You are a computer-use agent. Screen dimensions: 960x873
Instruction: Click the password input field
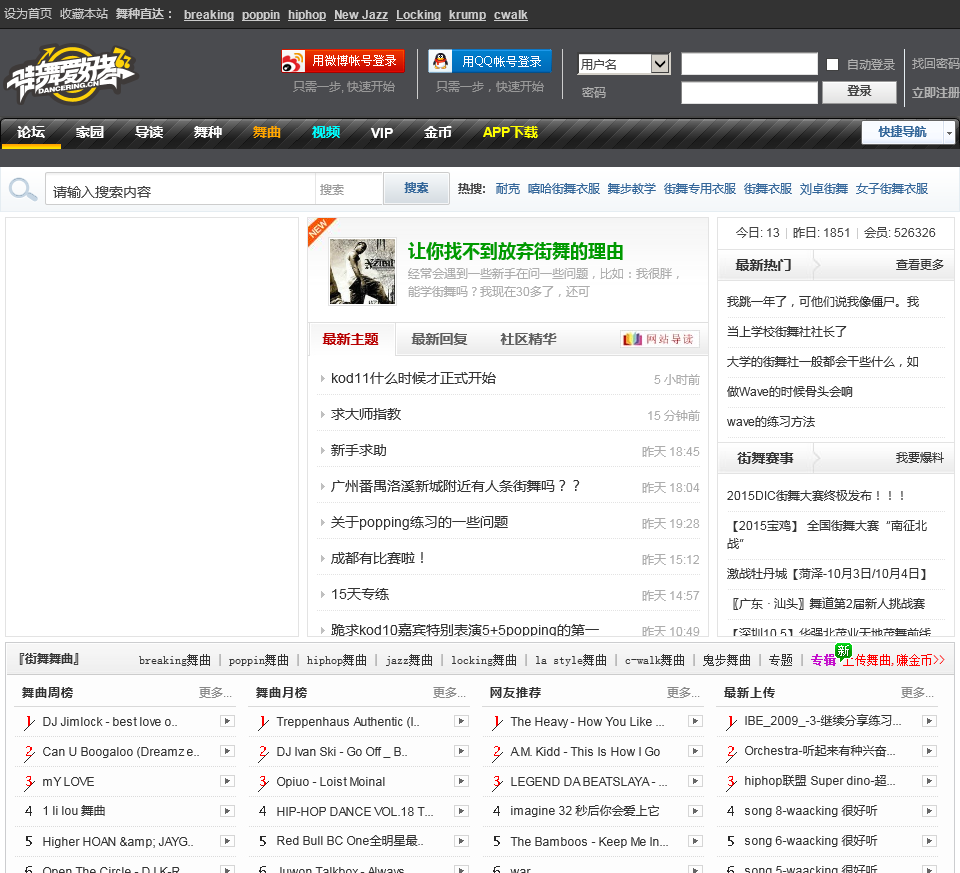click(x=749, y=93)
